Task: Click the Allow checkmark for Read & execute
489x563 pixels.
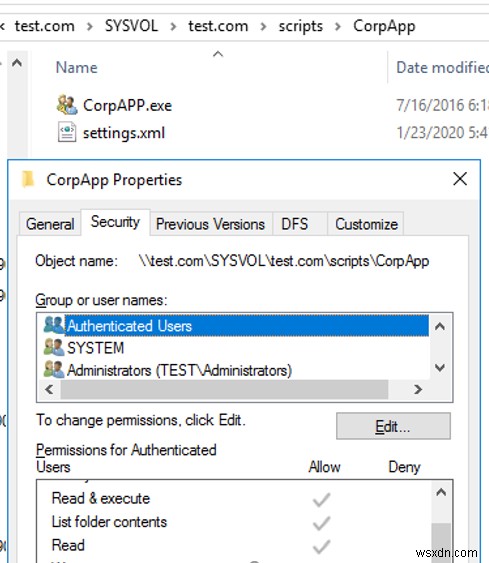Action: 321,499
